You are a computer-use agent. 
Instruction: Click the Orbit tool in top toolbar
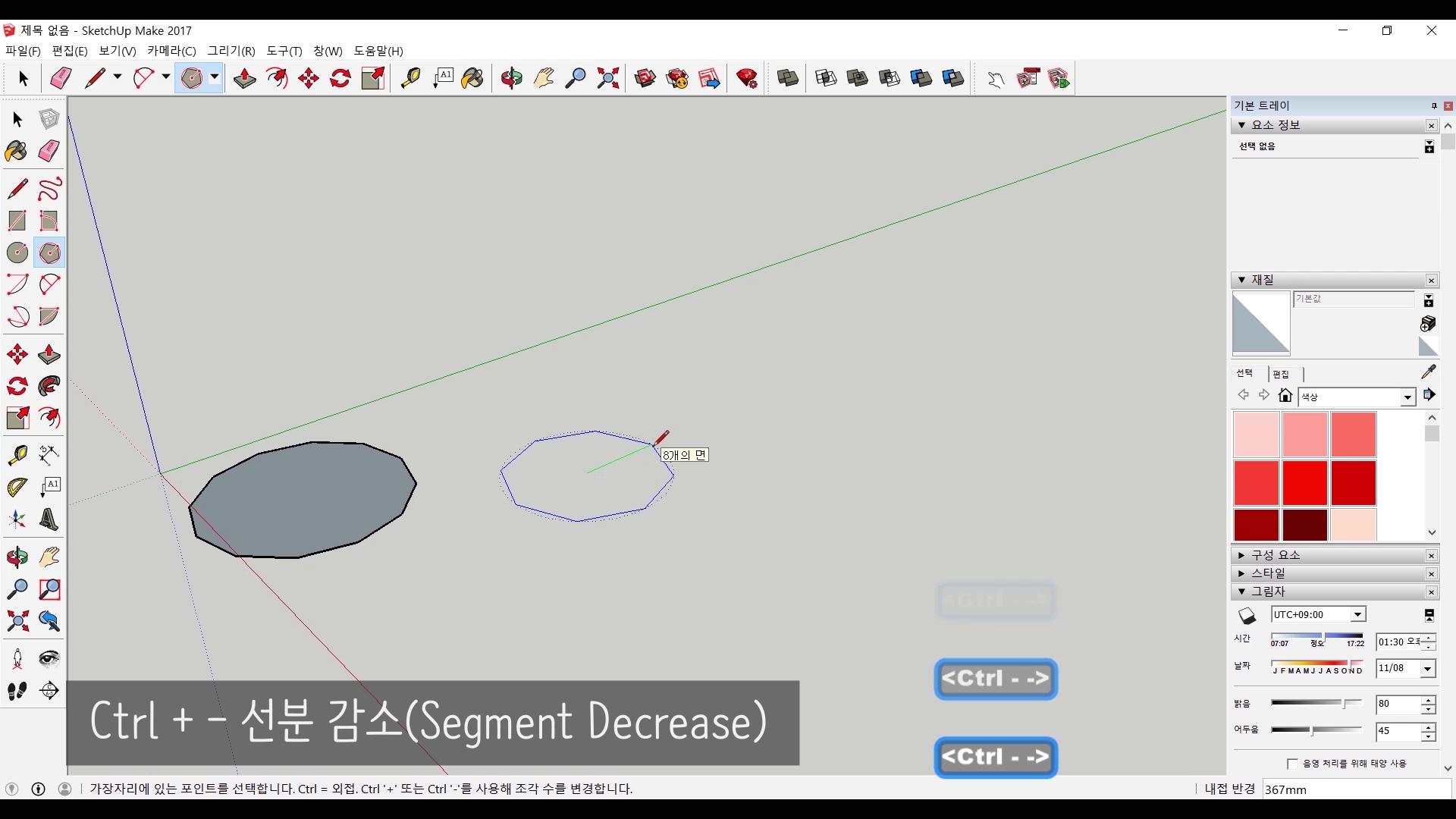(x=512, y=78)
